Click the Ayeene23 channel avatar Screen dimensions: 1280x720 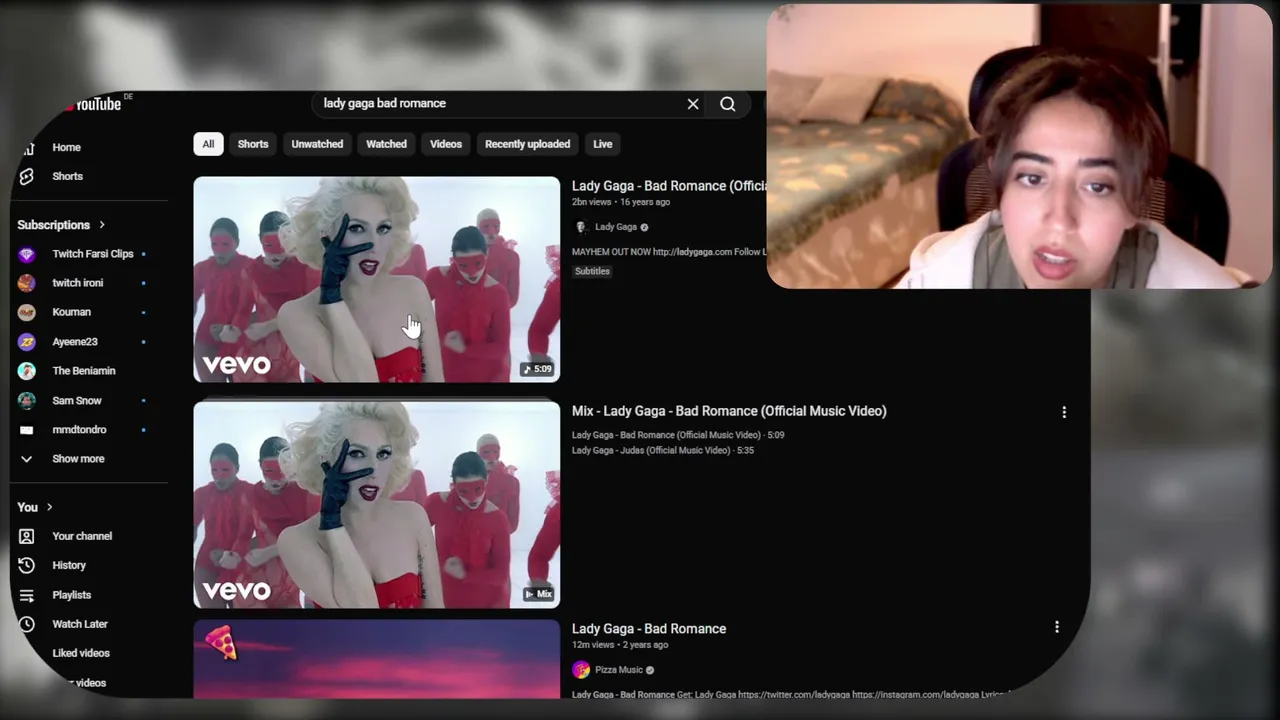(27, 342)
